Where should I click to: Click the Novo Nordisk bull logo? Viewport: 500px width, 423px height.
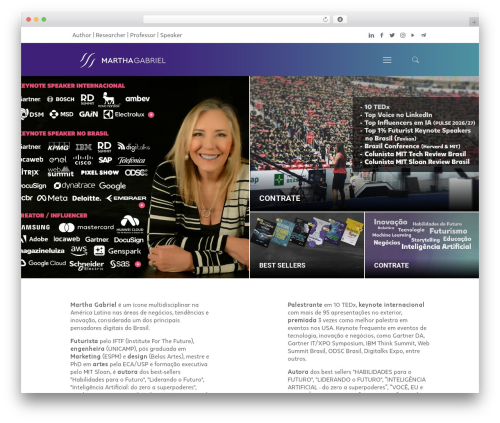click(109, 100)
